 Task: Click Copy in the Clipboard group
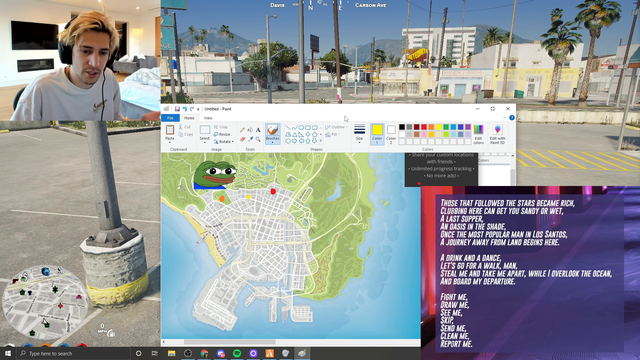[x=185, y=134]
